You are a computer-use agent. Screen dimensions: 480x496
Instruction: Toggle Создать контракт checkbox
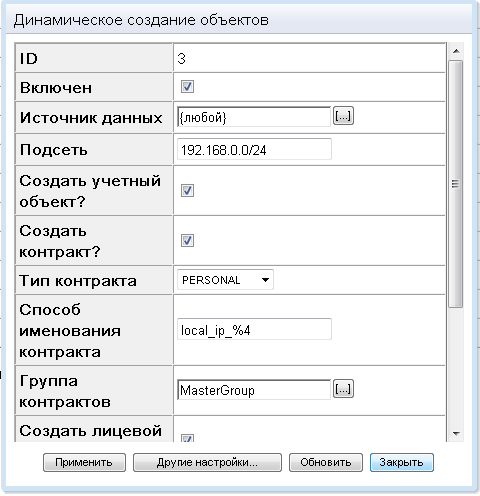[187, 240]
